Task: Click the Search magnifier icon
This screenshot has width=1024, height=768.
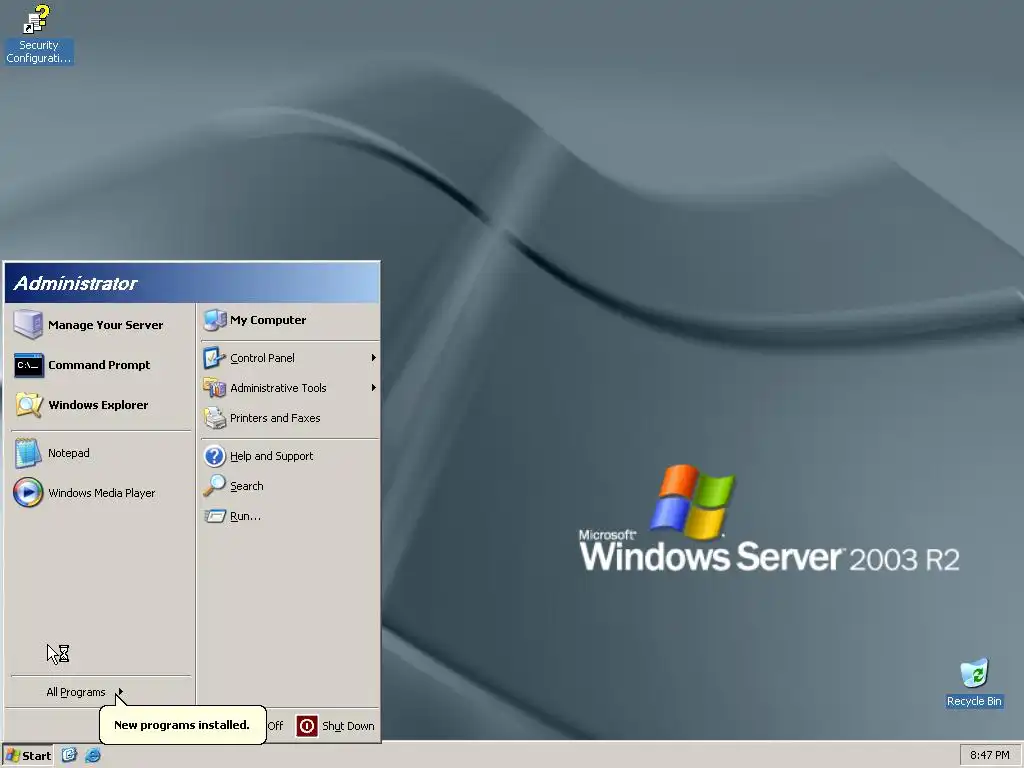Action: (214, 486)
